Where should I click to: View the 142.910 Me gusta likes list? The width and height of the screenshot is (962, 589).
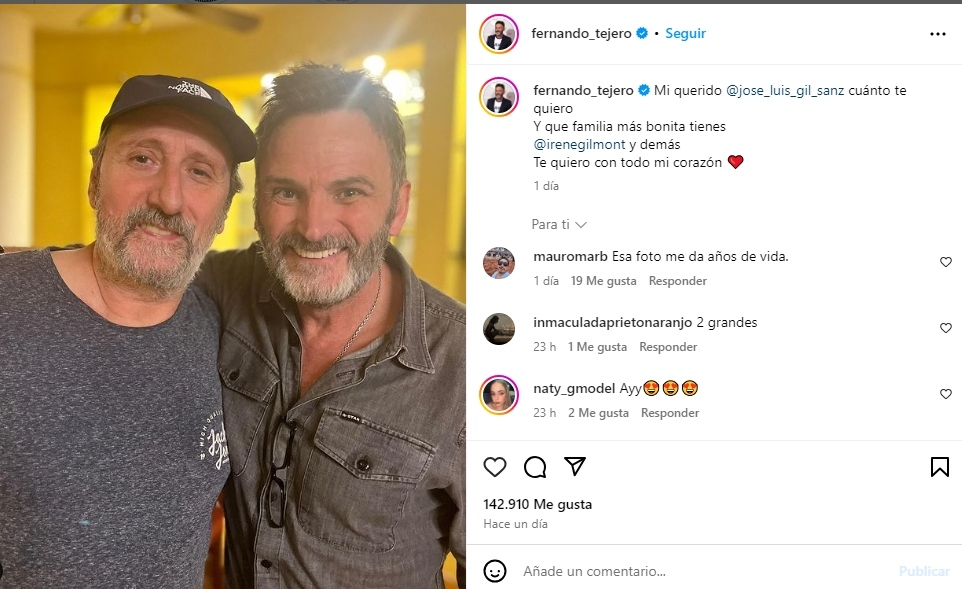(x=537, y=504)
